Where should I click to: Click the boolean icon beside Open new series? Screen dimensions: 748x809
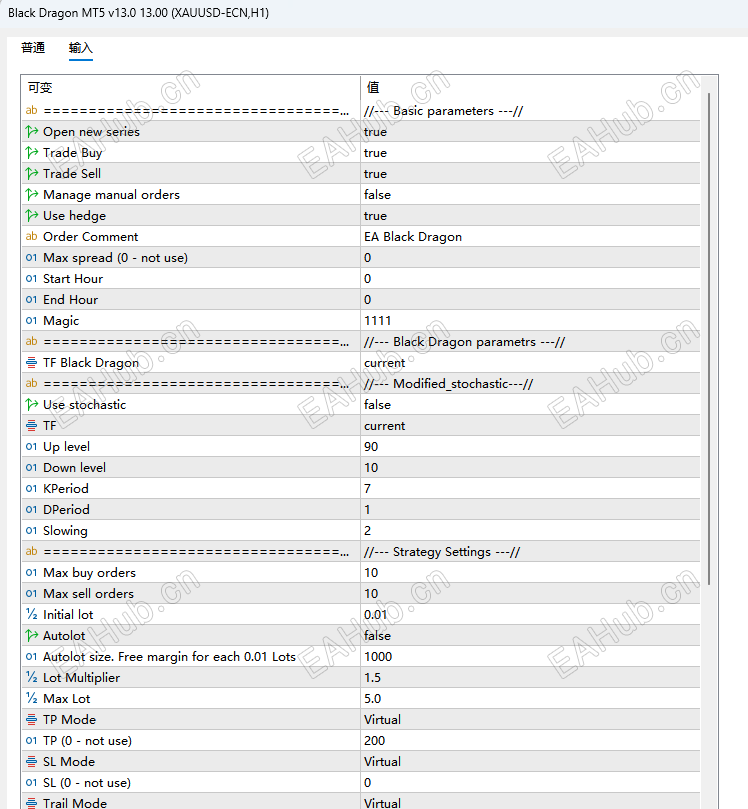pyautogui.click(x=31, y=132)
